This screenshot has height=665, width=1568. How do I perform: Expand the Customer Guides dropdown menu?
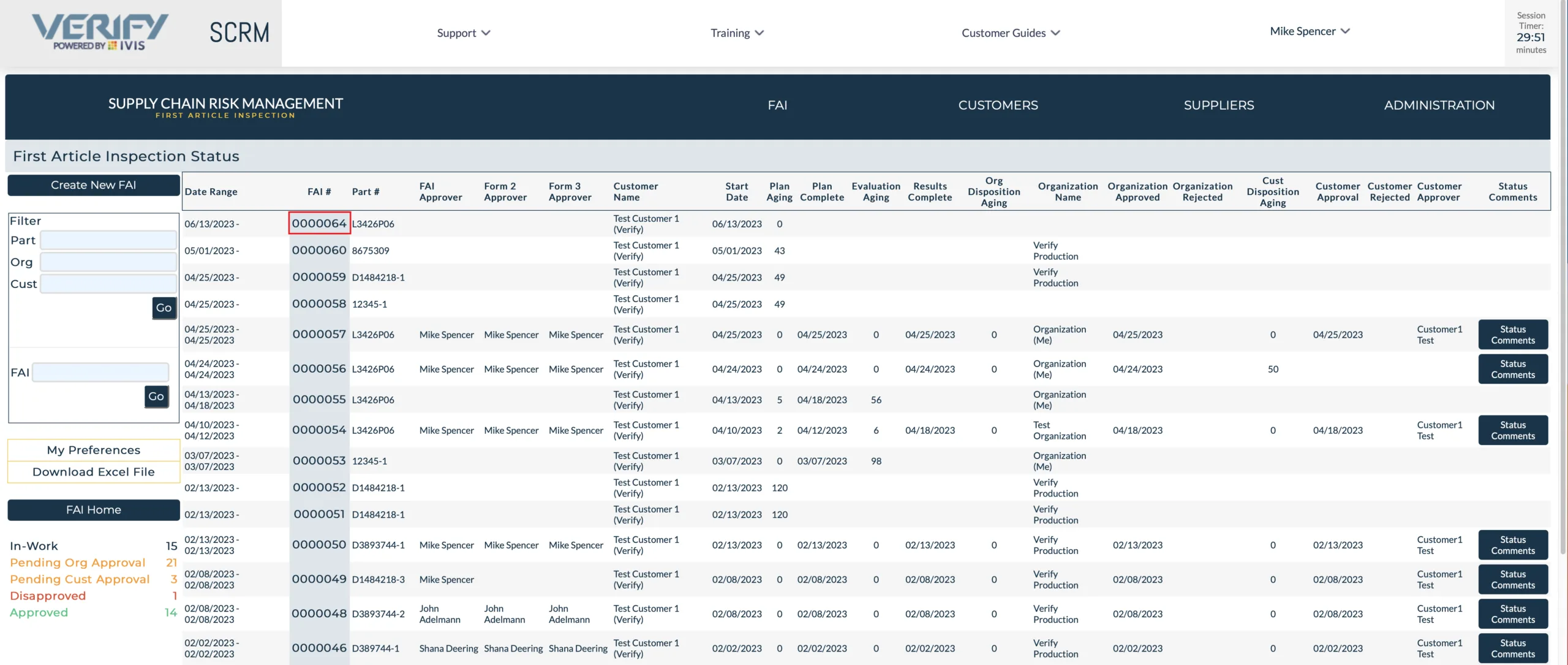[x=1009, y=33]
